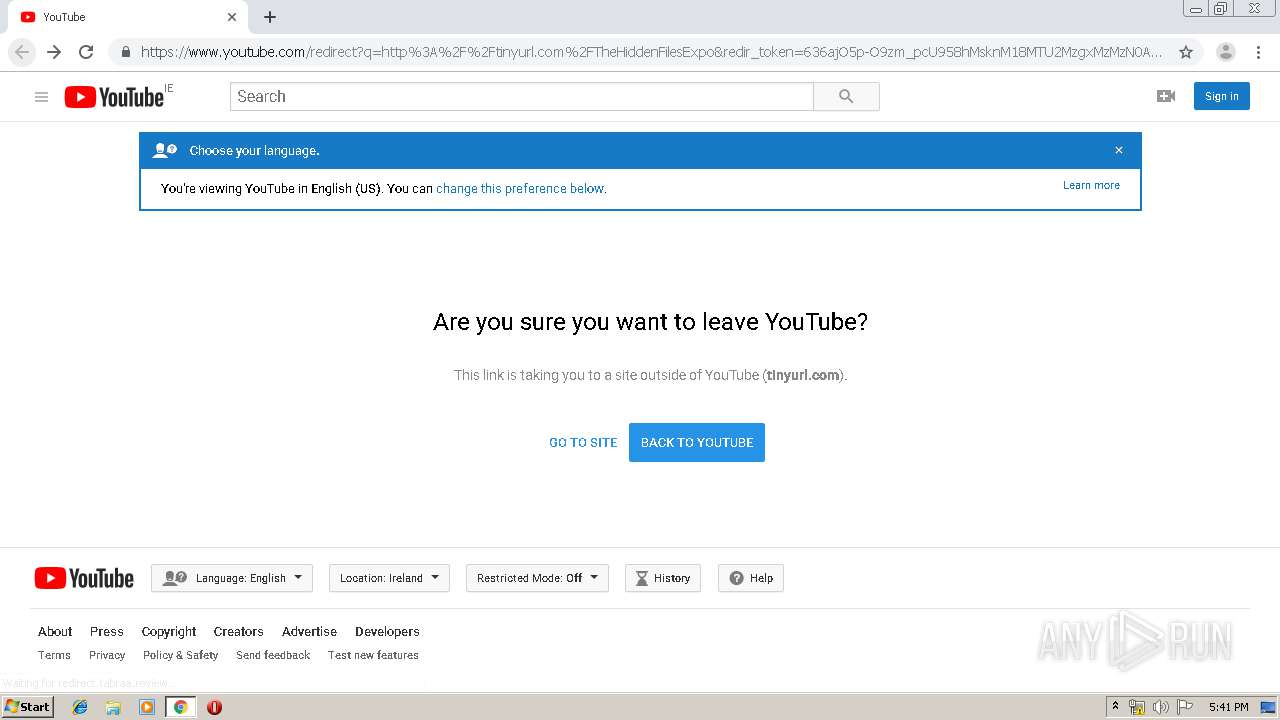
Task: Open the Creators footer link
Action: coord(239,631)
